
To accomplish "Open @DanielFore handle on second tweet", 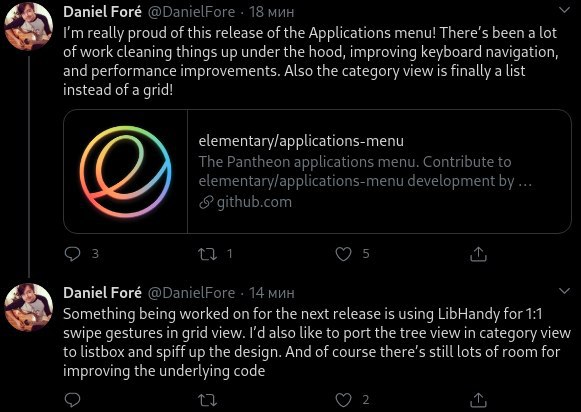I will (192, 293).
